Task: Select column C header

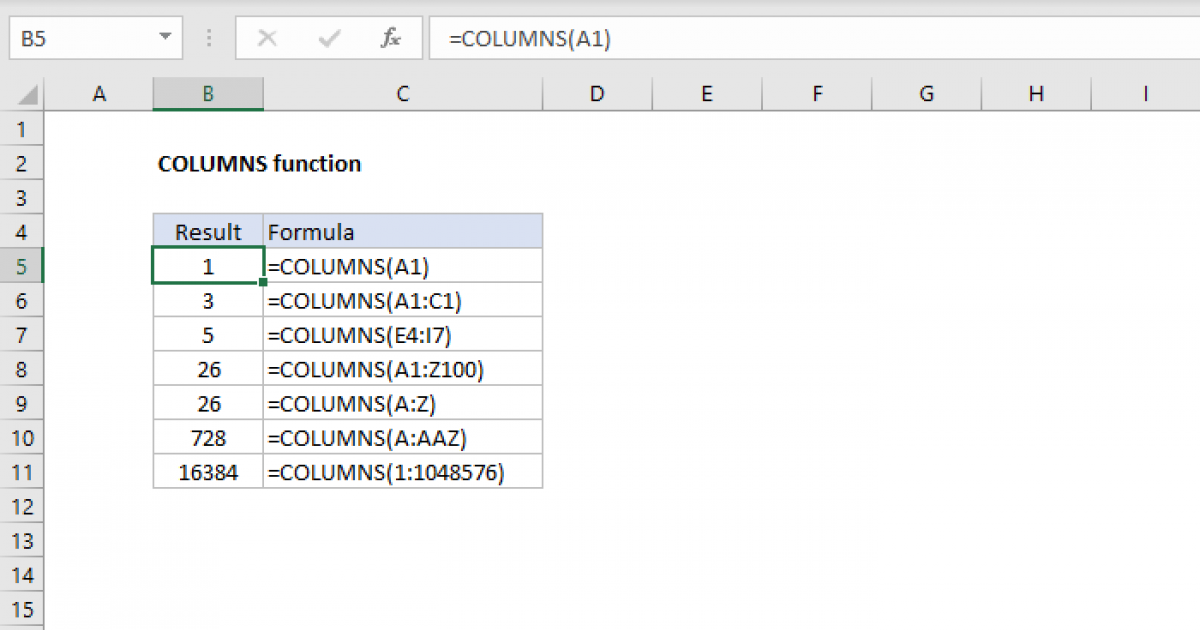Action: 402,94
